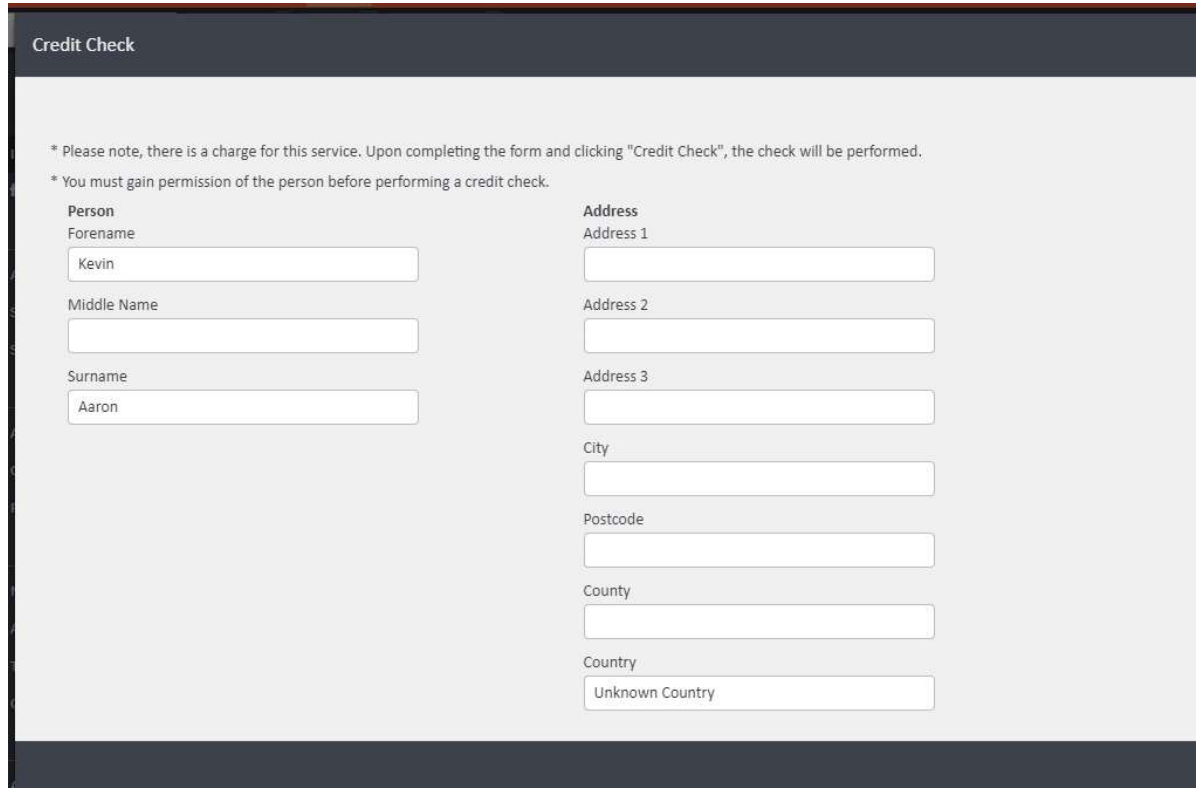Click the "Country" label text
Viewport: 1198px width, 790px height.
point(610,662)
